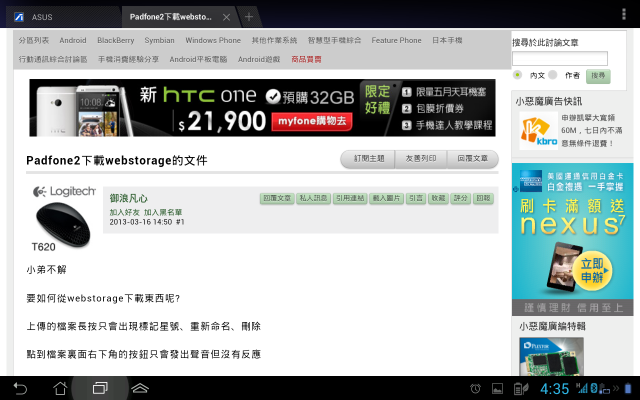Image resolution: width=640 pixels, height=400 pixels.
Task: Tap the 立即申辦 yellow circle button
Action: coord(592,271)
